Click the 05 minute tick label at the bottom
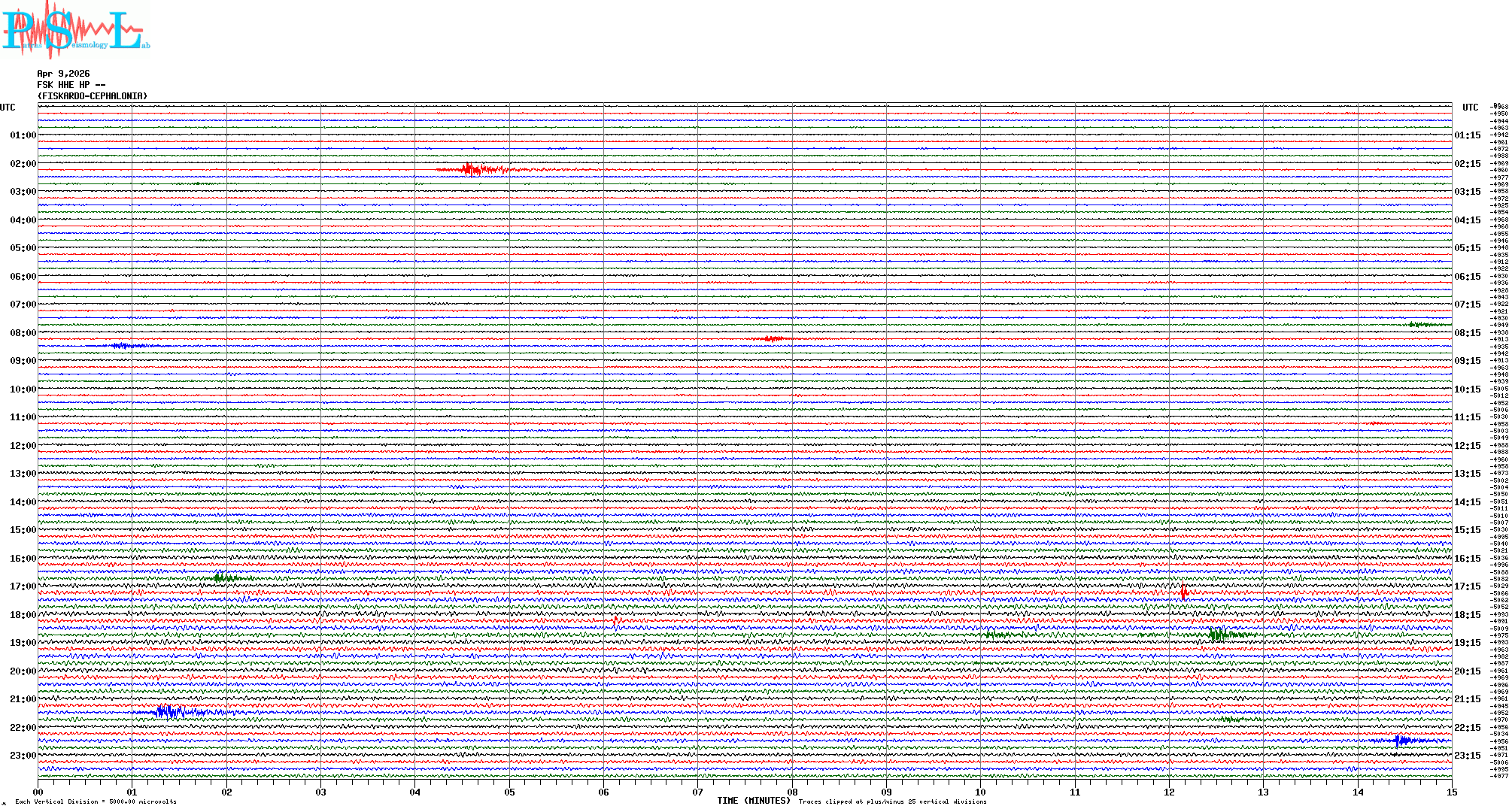Screen dimensions: 1512x812 pyautogui.click(x=509, y=792)
